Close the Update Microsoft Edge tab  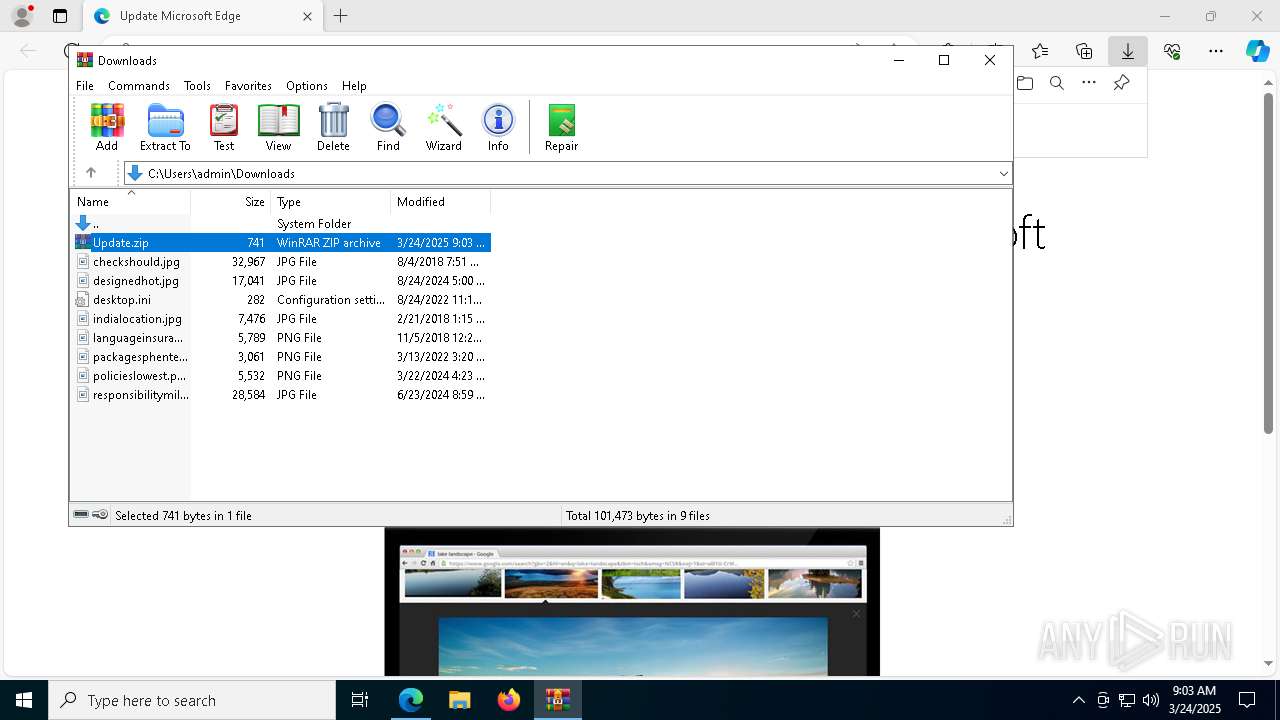[x=307, y=16]
